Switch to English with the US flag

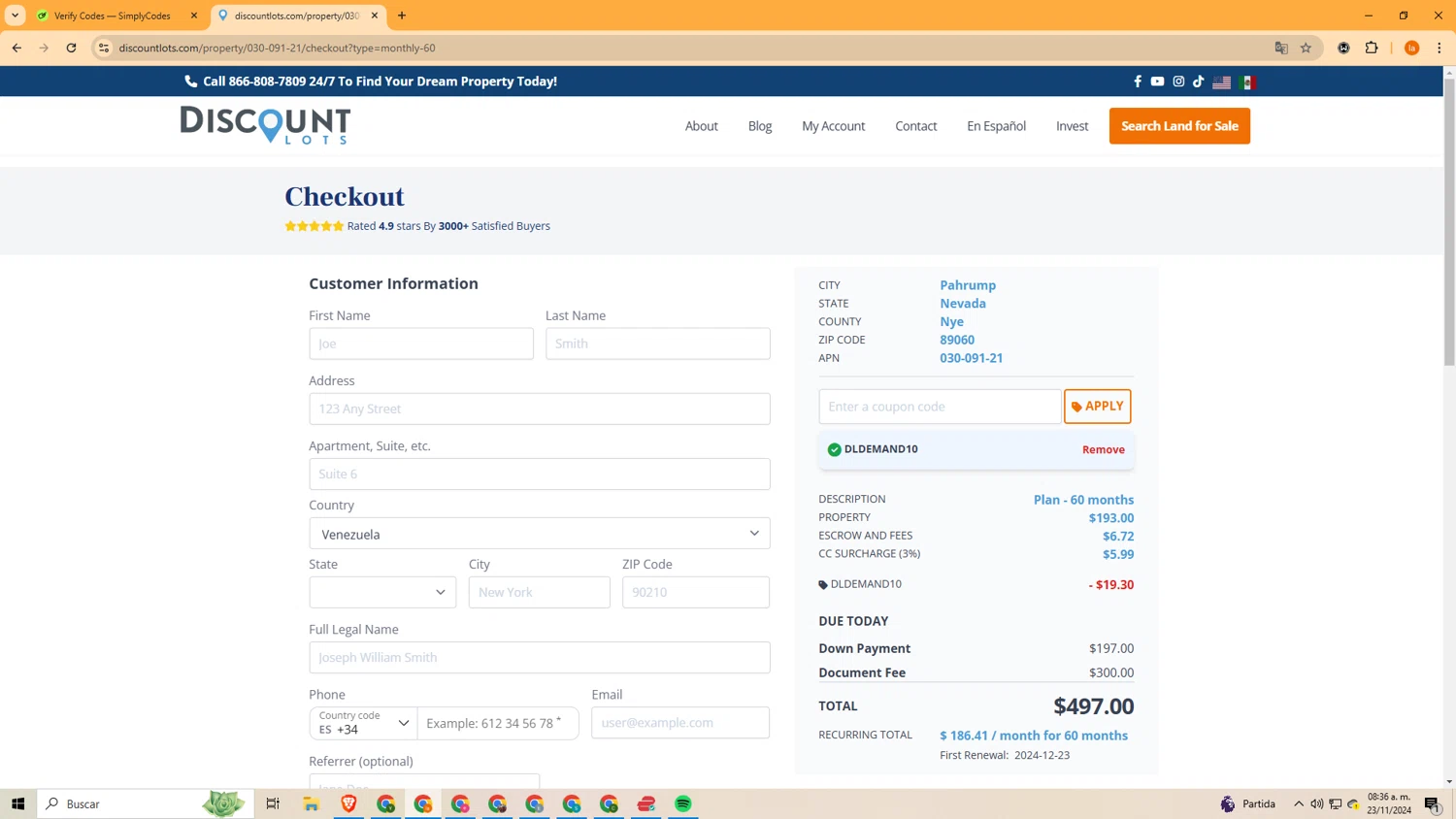[1221, 82]
